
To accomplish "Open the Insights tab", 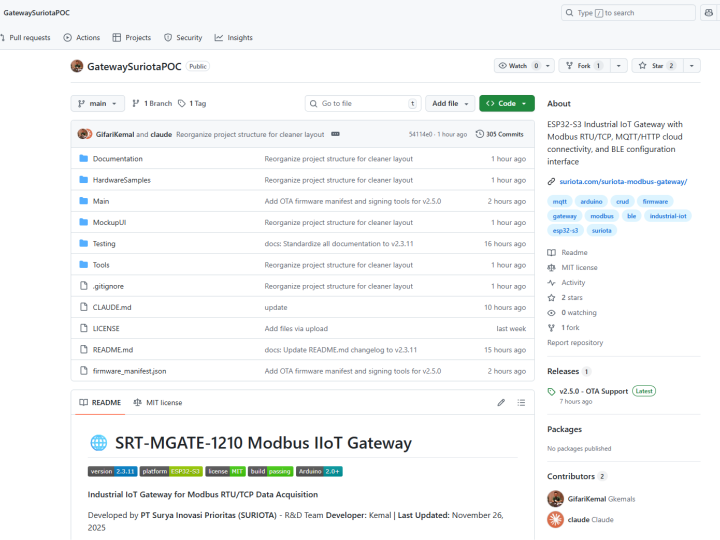I will 233,37.
